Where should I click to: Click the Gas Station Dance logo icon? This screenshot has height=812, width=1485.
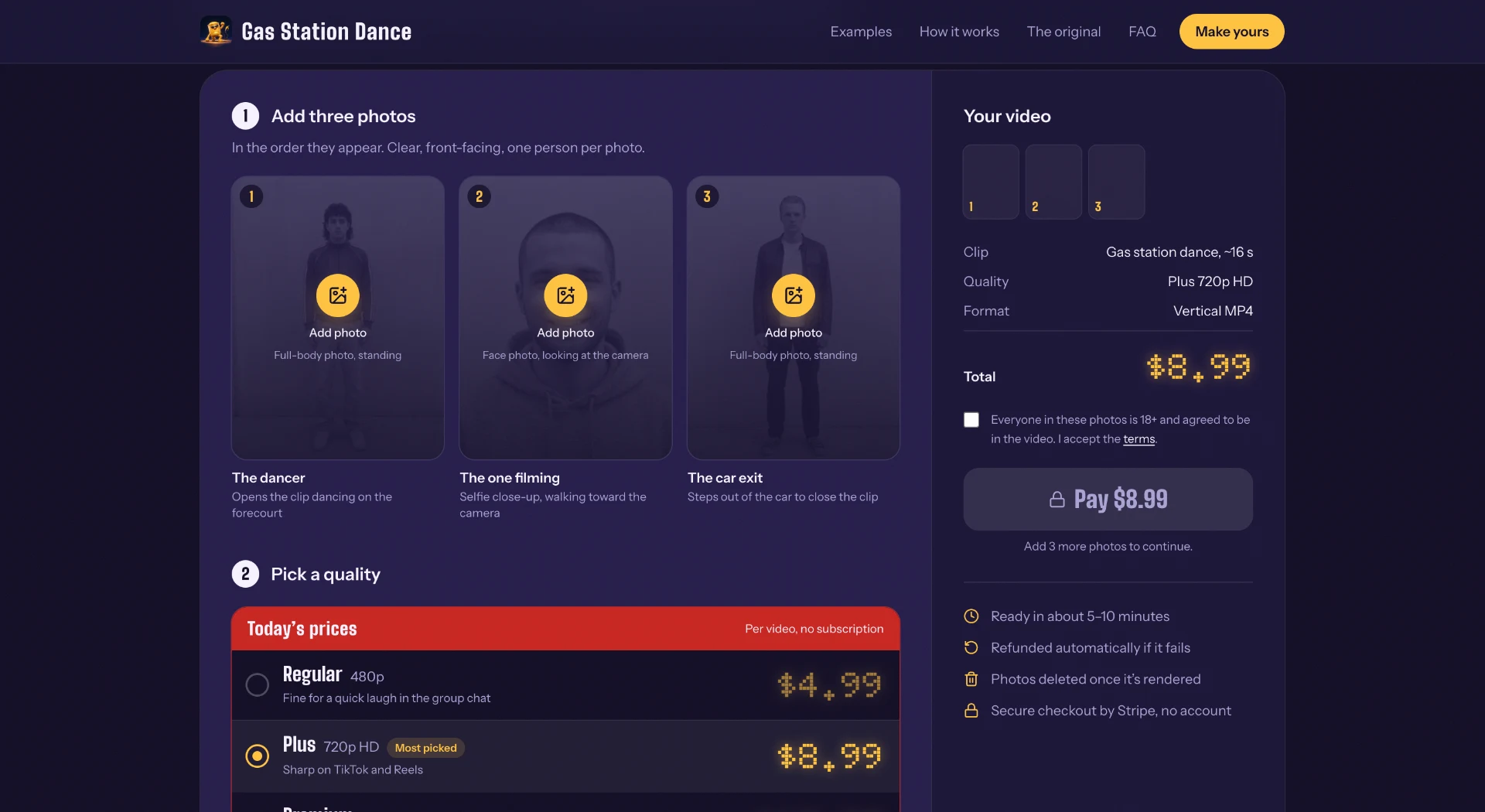point(216,31)
